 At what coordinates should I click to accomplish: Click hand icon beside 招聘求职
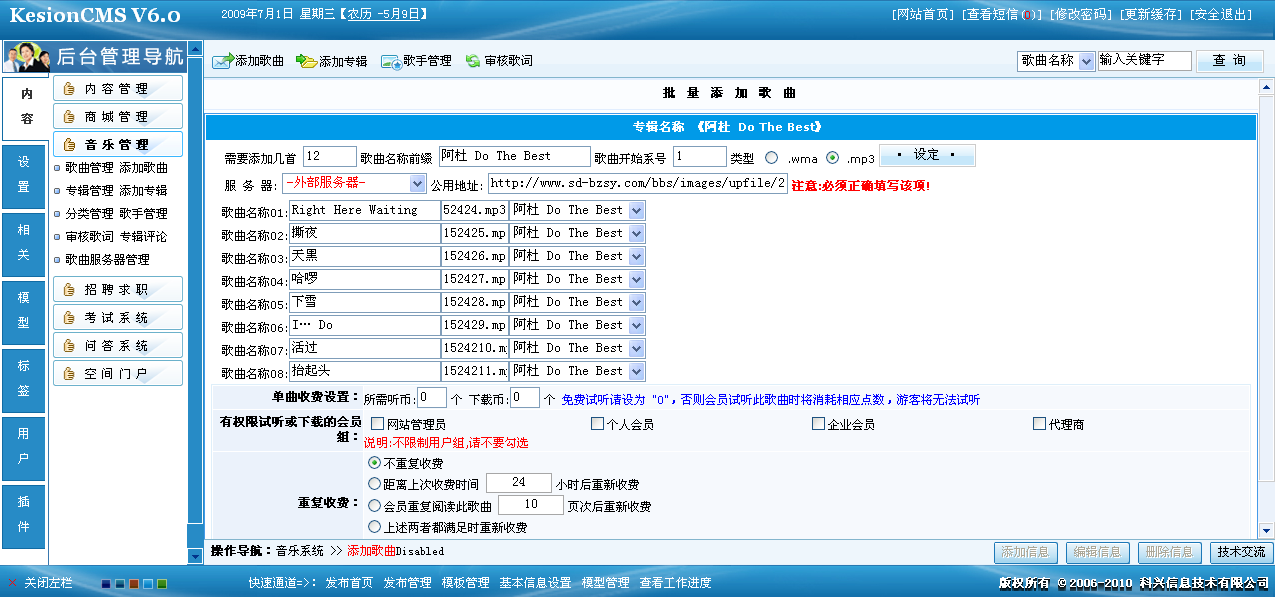(69, 290)
